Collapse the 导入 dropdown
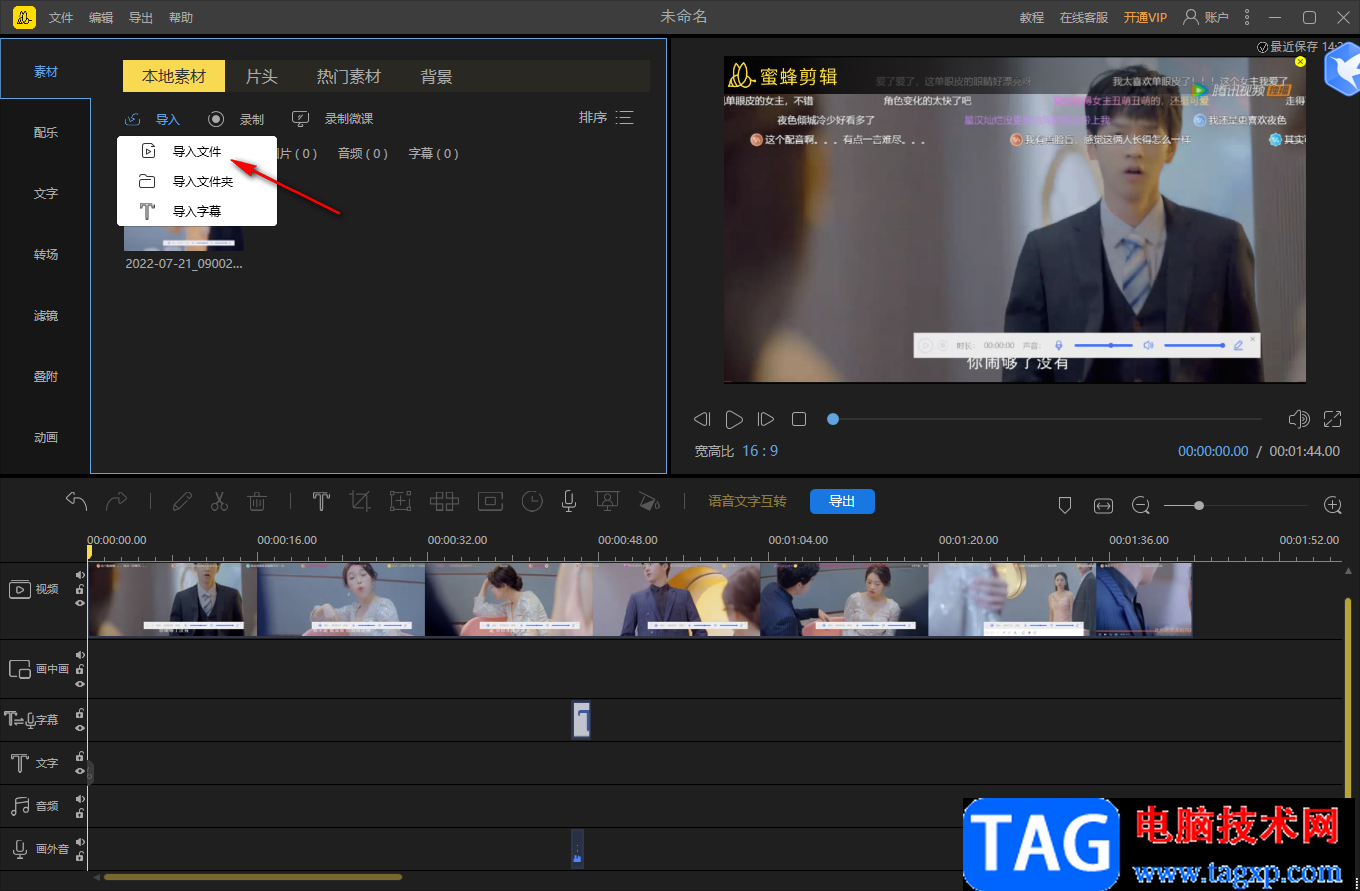 pos(153,119)
